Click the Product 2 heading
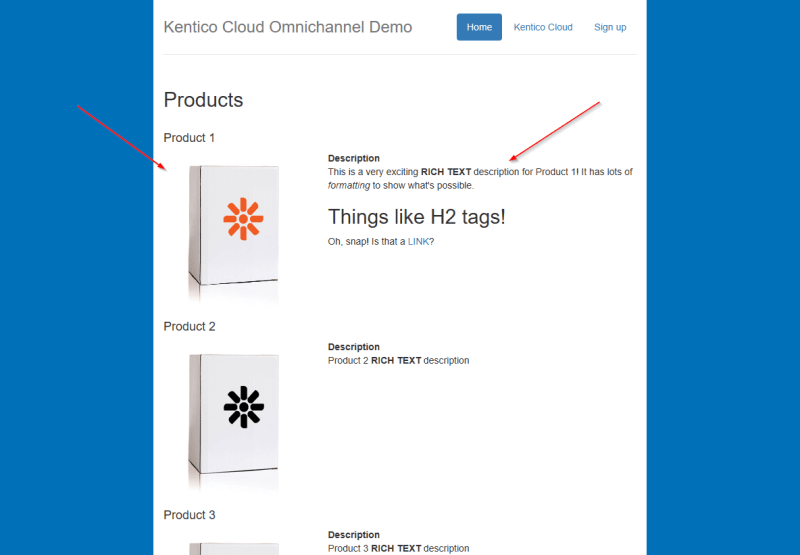This screenshot has height=555, width=800. click(x=189, y=326)
